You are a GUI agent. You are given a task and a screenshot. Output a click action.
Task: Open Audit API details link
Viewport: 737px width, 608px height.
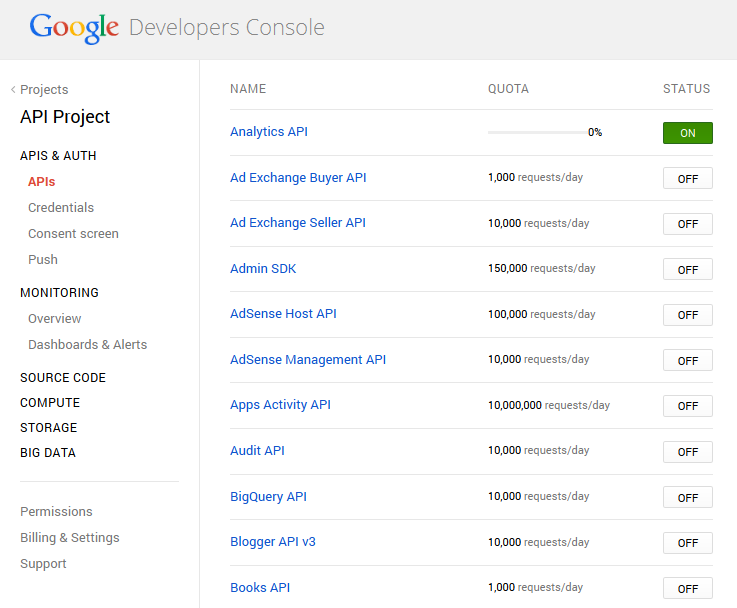tap(257, 450)
